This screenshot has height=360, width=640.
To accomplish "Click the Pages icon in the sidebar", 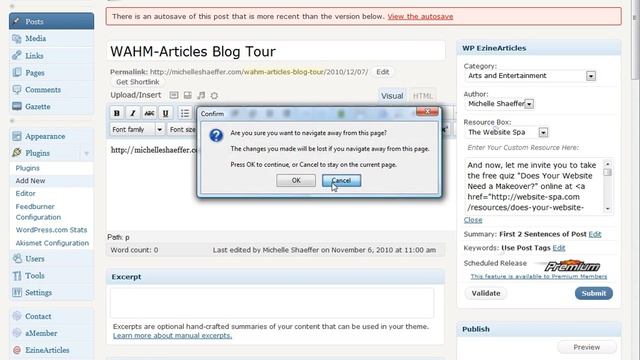I will click(x=17, y=73).
